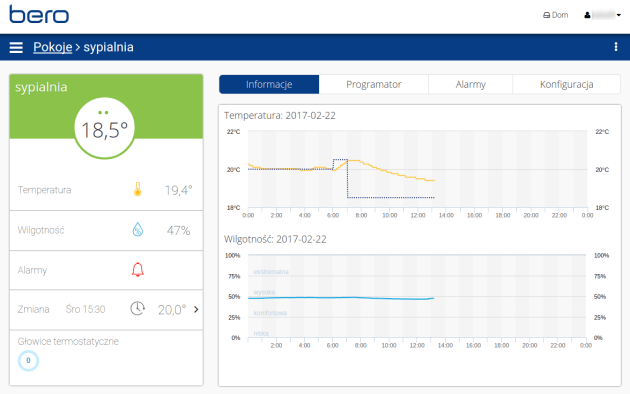Click the Temperatura: 2017-02-22 chart heading
Image resolution: width=630 pixels, height=394 pixels.
280,116
